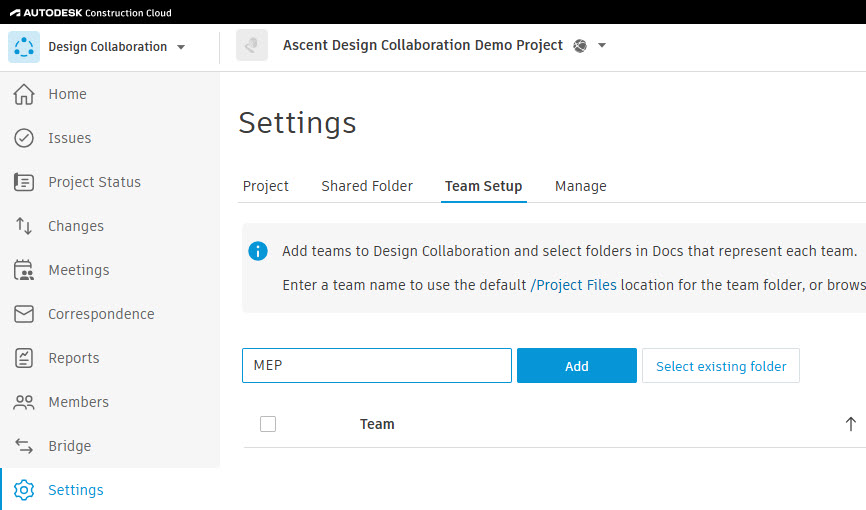Click the Members people icon

pyautogui.click(x=24, y=402)
